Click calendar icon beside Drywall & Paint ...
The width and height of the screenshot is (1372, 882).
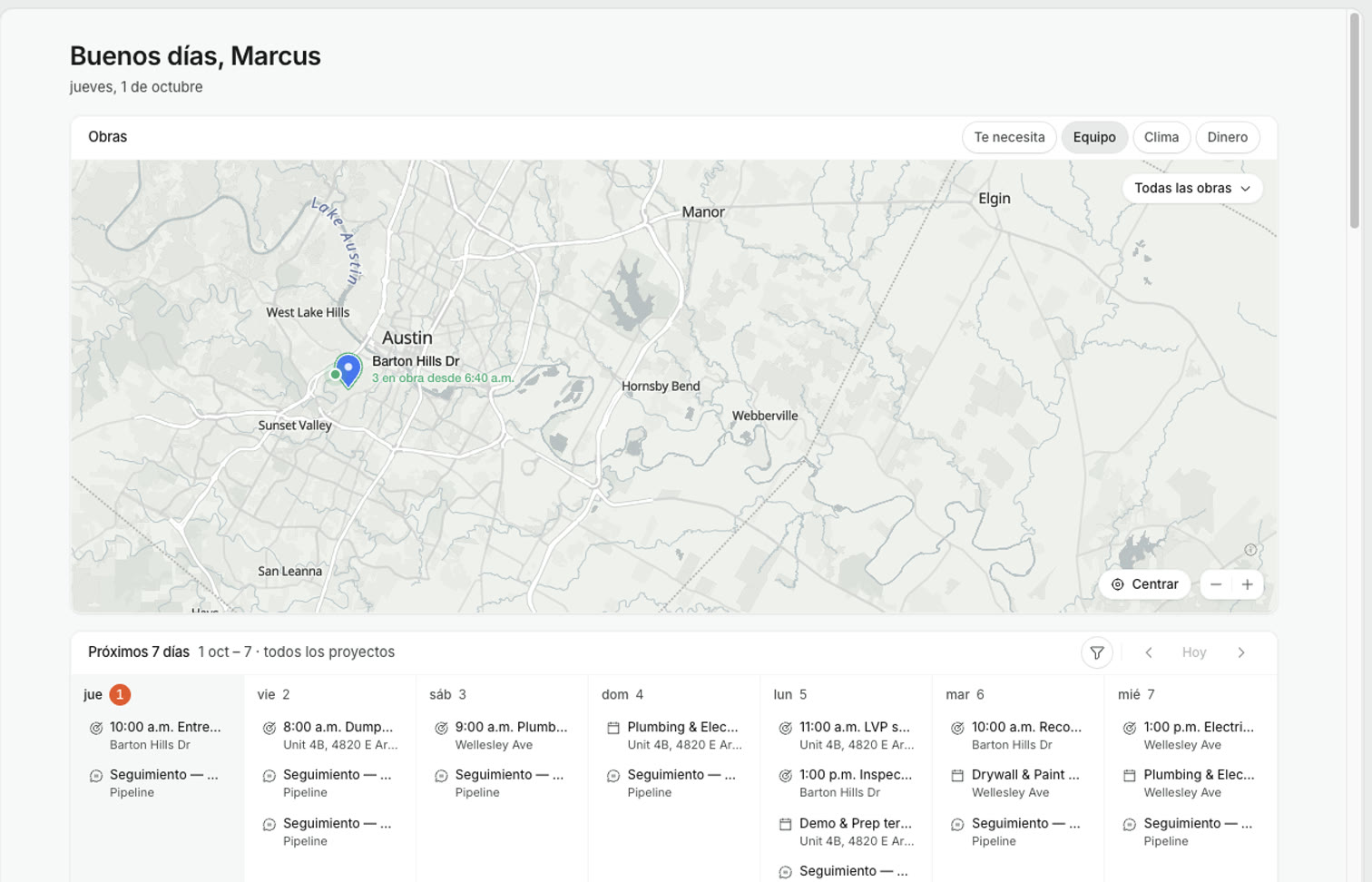point(957,776)
